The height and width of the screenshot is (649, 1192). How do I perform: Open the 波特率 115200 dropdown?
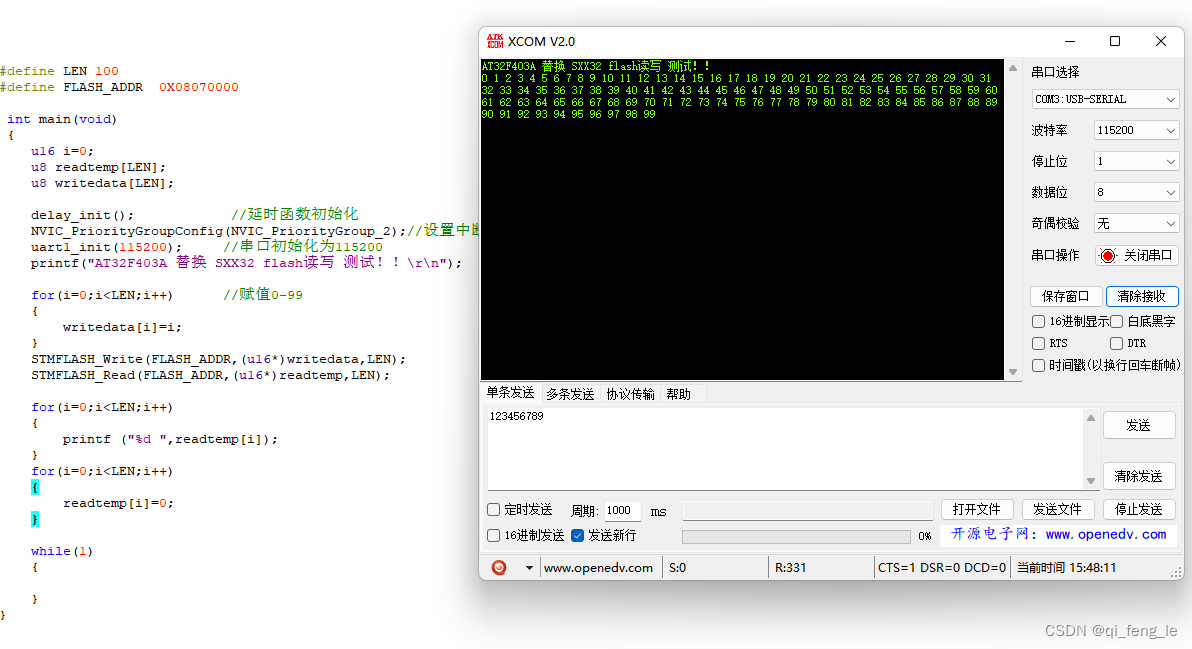(1137, 131)
